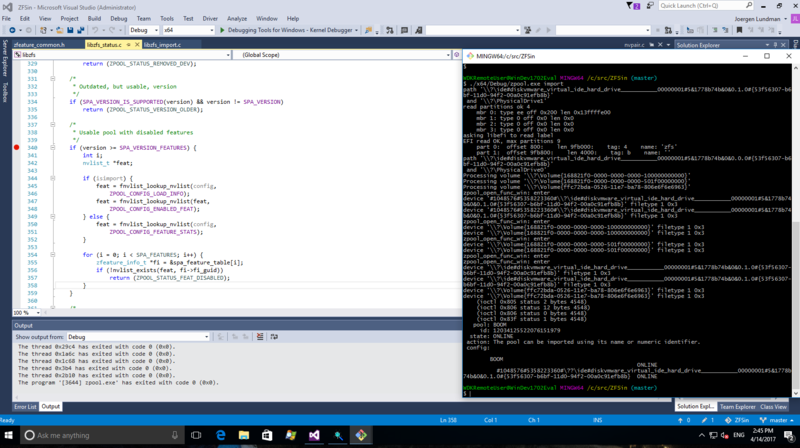The image size is (800, 448).
Task: Click the feedback icon beside Quick Launch
Action: coord(650,6)
